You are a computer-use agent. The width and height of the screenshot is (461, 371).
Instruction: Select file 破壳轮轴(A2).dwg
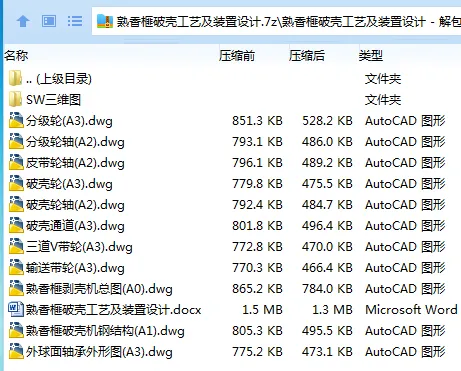(75, 205)
